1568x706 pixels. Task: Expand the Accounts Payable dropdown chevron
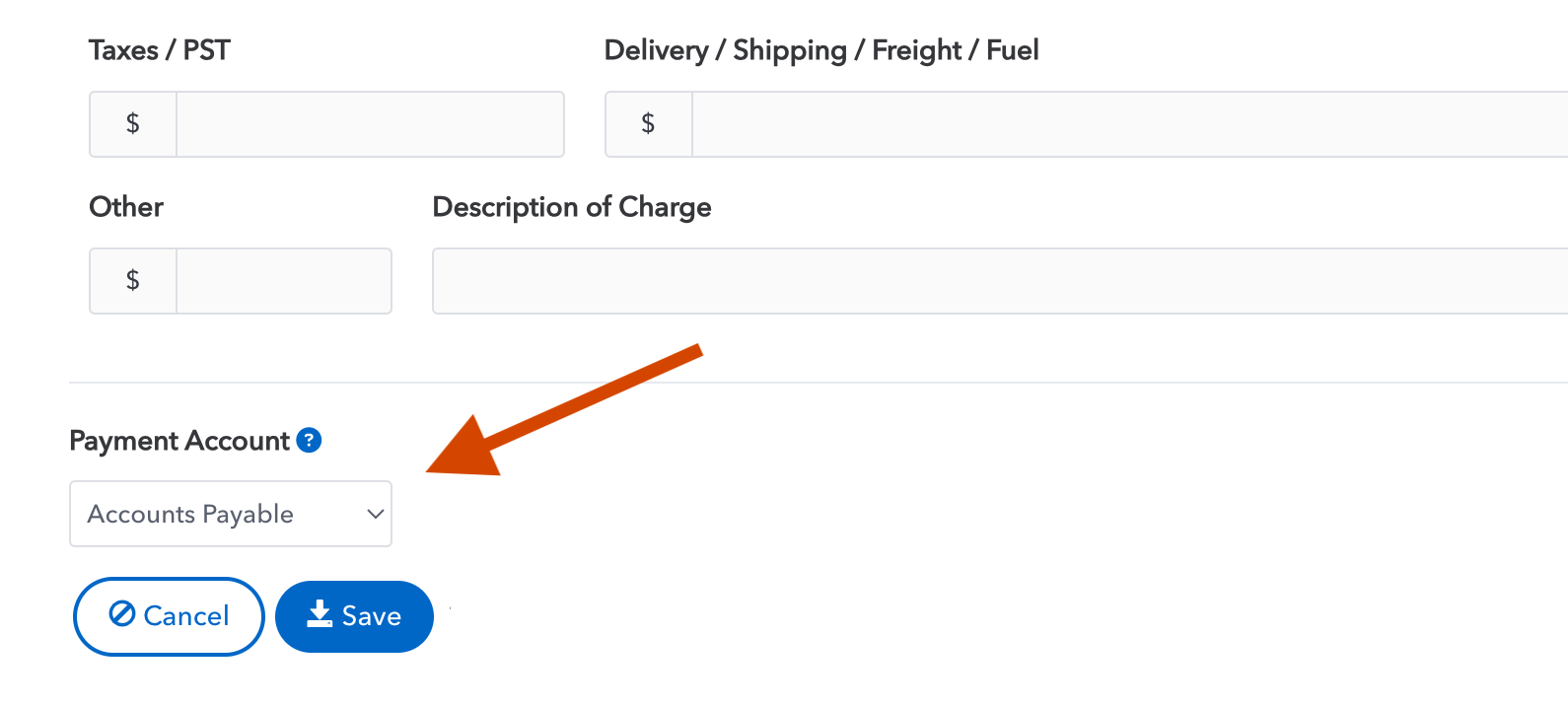coord(375,514)
